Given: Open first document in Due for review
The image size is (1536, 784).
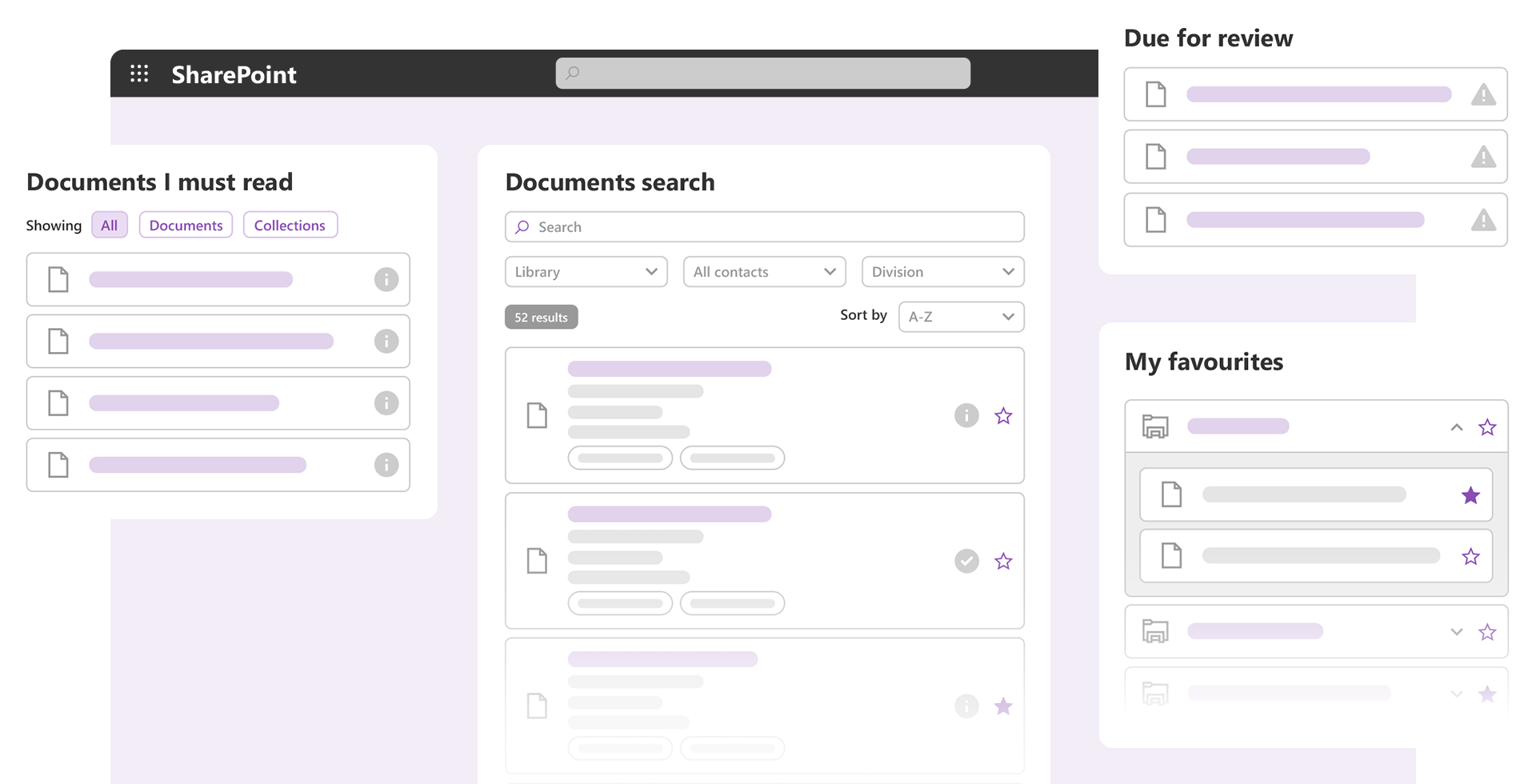Looking at the screenshot, I should point(1316,94).
